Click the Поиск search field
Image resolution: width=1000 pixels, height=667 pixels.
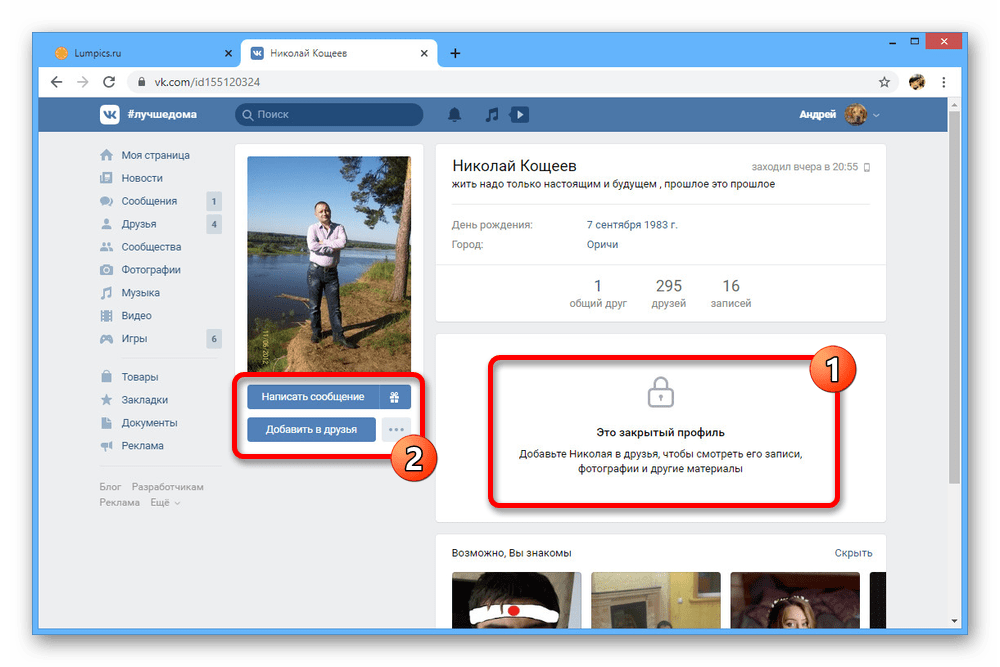330,115
